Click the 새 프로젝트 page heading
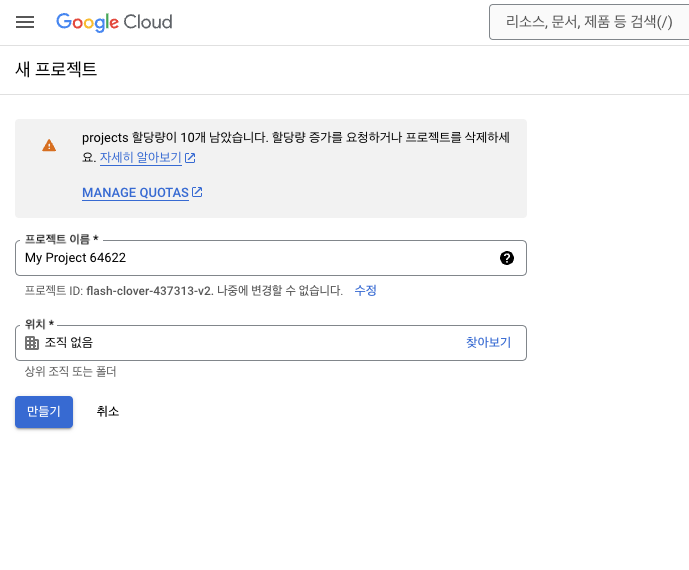This screenshot has width=689, height=570. (56, 69)
